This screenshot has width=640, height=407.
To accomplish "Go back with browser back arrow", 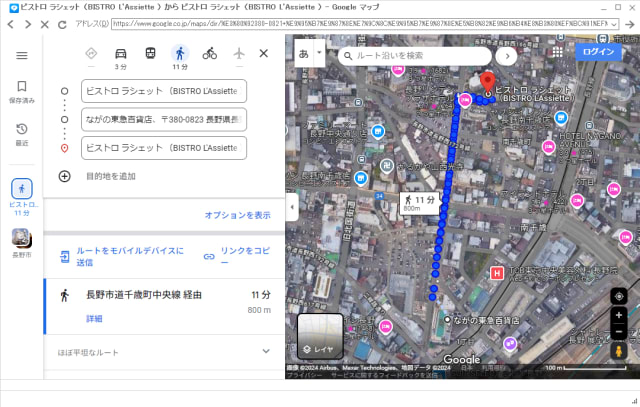I will tap(11, 24).
